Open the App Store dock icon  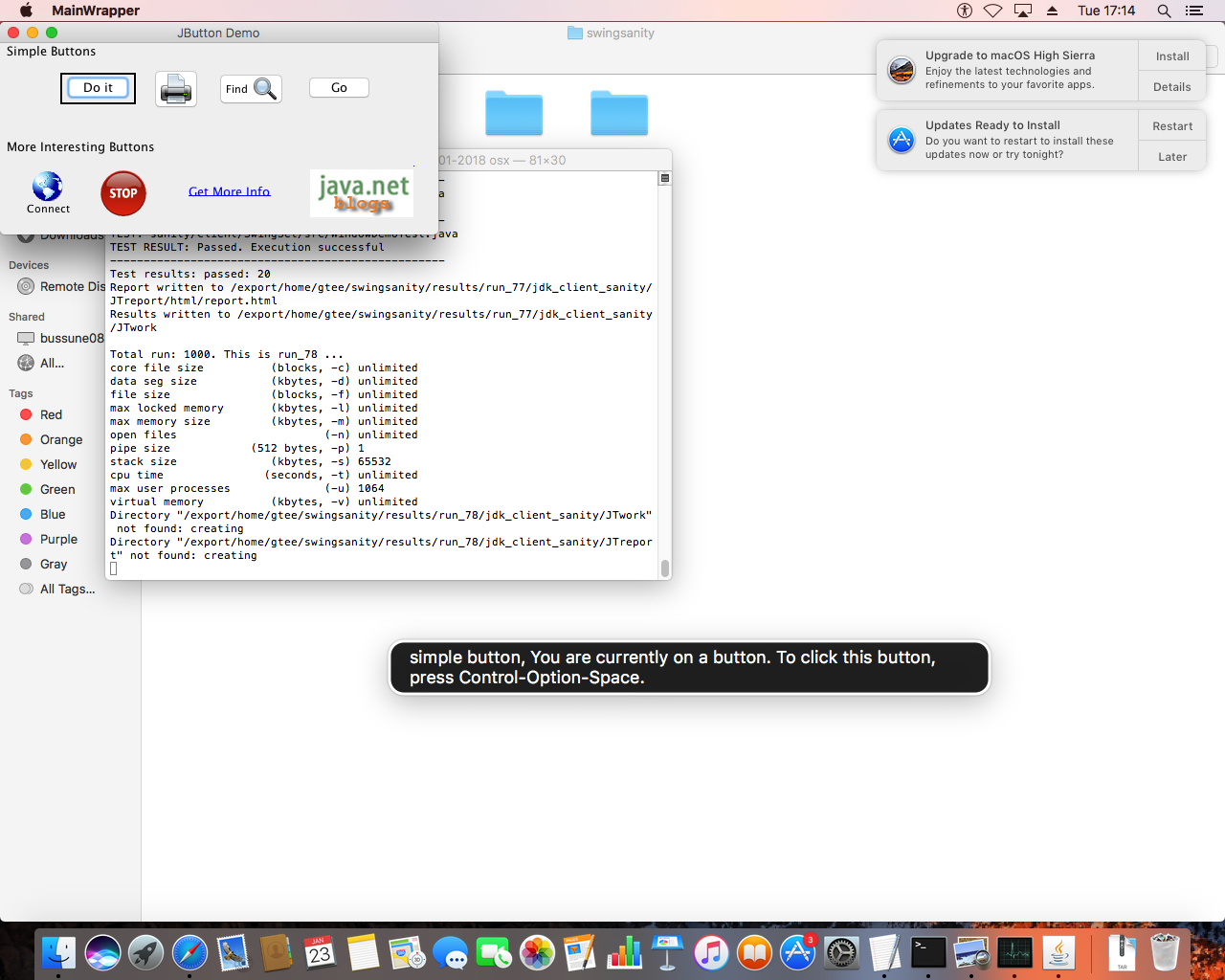(x=797, y=953)
